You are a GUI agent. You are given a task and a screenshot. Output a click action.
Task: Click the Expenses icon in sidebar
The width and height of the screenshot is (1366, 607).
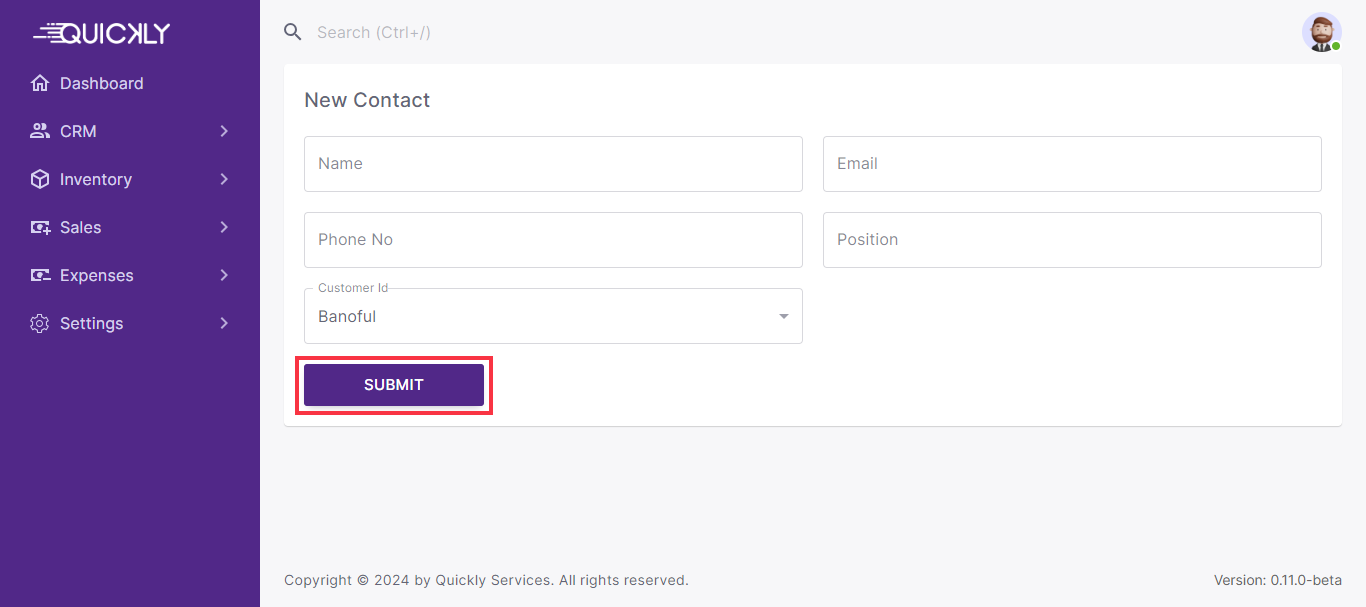pyautogui.click(x=40, y=275)
